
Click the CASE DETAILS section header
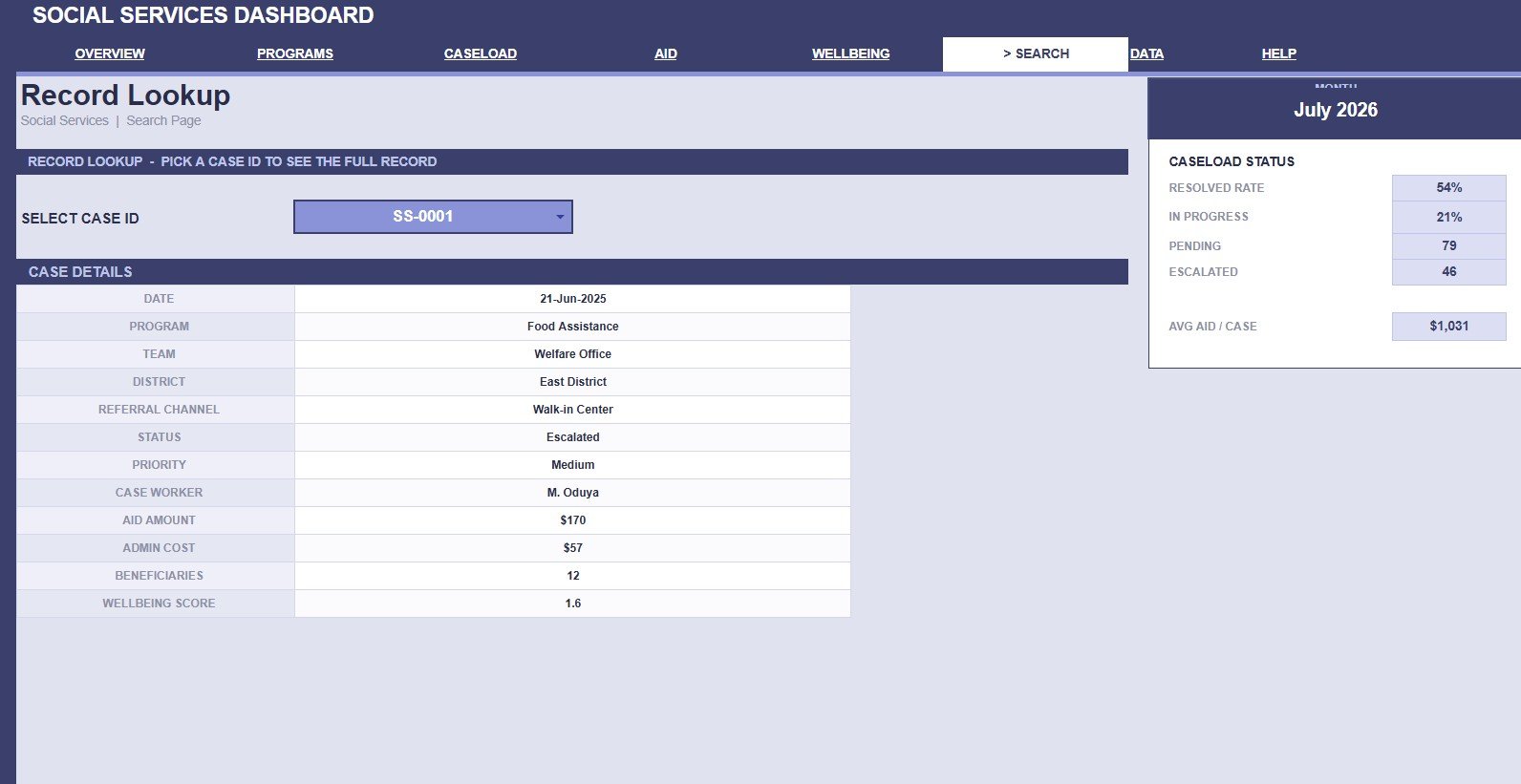pos(572,272)
